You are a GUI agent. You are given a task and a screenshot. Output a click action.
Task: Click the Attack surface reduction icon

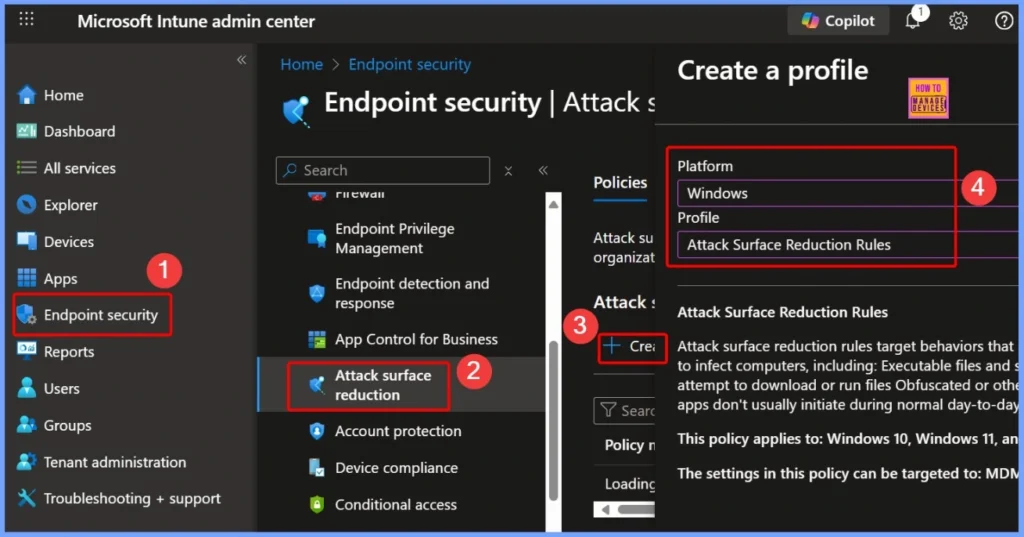317,385
